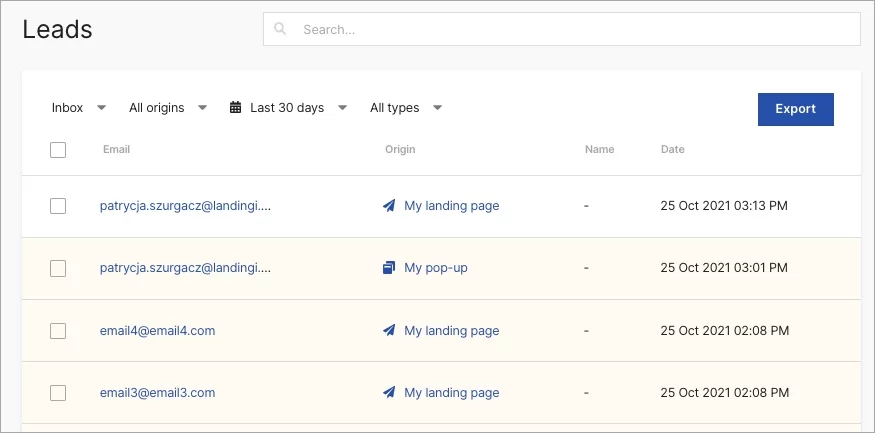Tick the checkbox for the My pop-up lead
Image resolution: width=875 pixels, height=433 pixels.
point(58,268)
